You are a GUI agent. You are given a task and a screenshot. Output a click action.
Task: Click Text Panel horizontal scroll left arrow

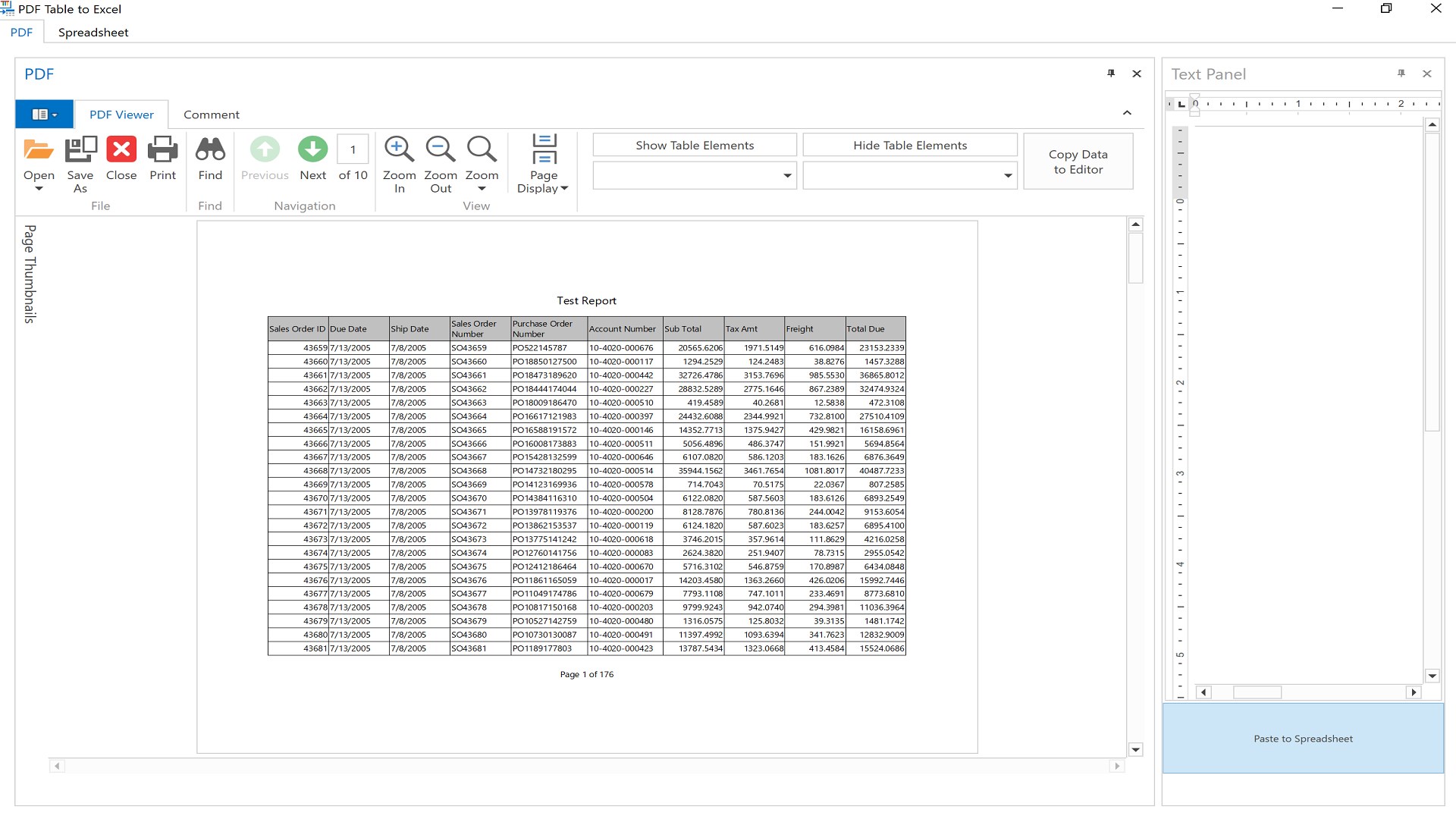tap(1203, 692)
